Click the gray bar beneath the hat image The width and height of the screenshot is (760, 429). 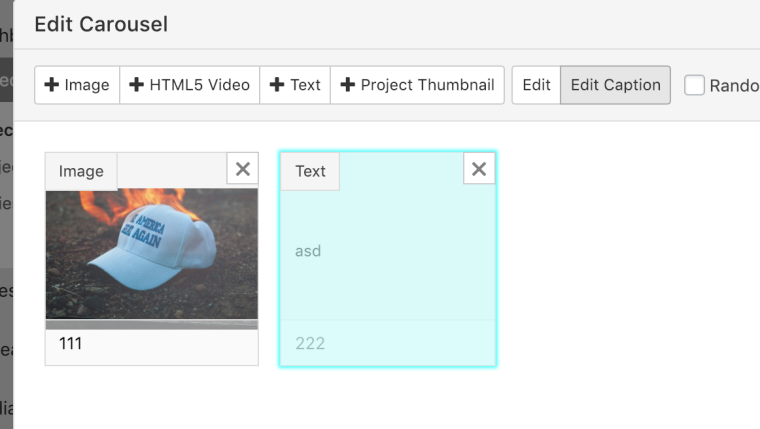(151, 324)
